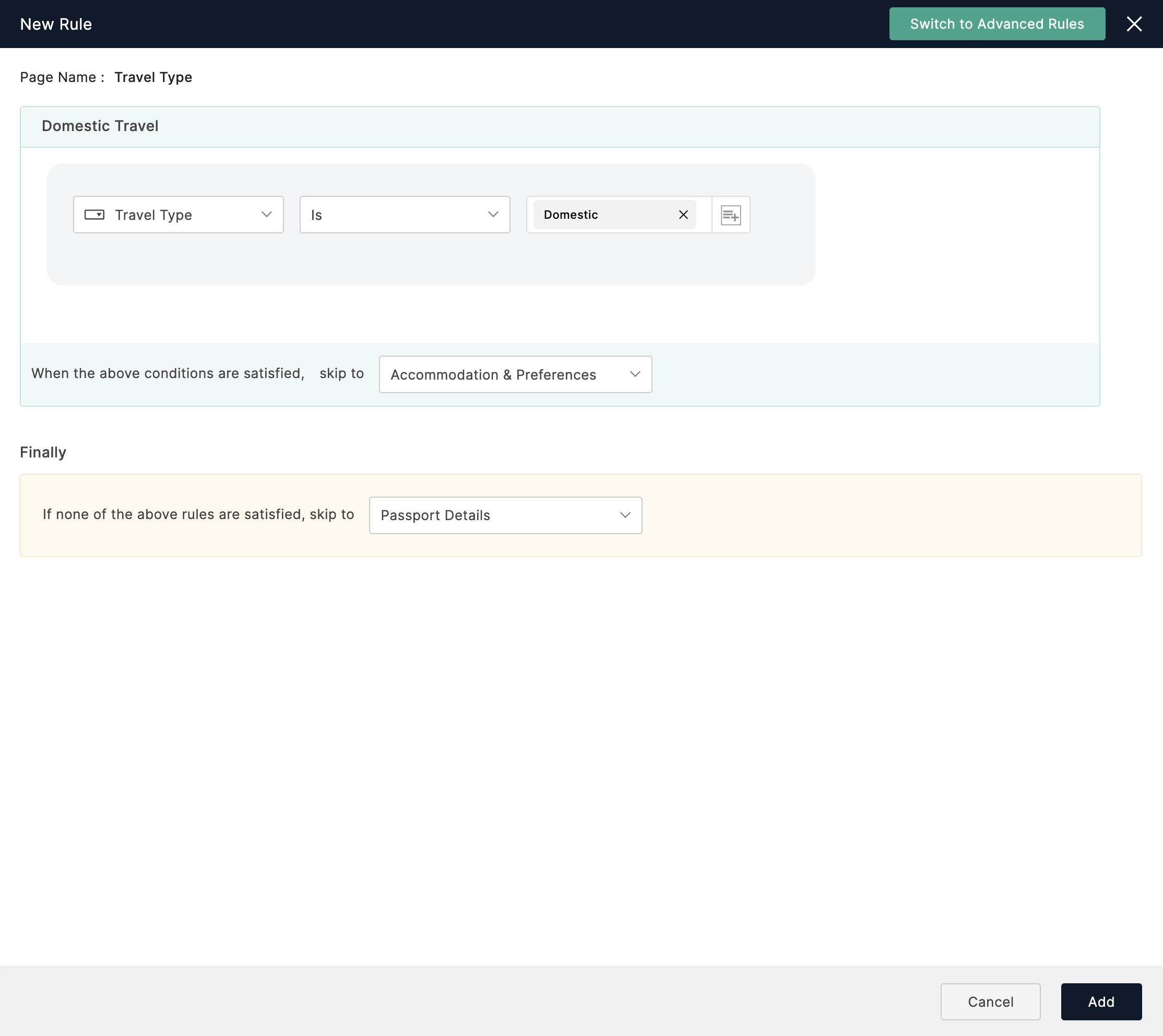The width and height of the screenshot is (1163, 1036).
Task: Close the New Rule dialog
Action: click(1134, 24)
